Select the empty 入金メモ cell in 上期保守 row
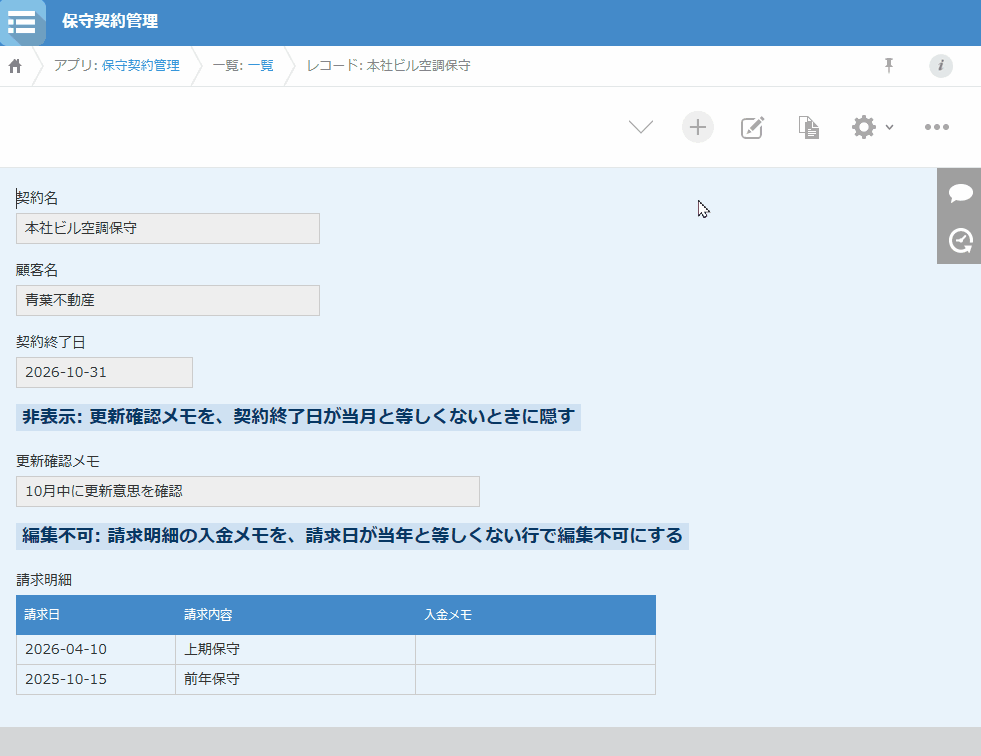 pyautogui.click(x=536, y=650)
